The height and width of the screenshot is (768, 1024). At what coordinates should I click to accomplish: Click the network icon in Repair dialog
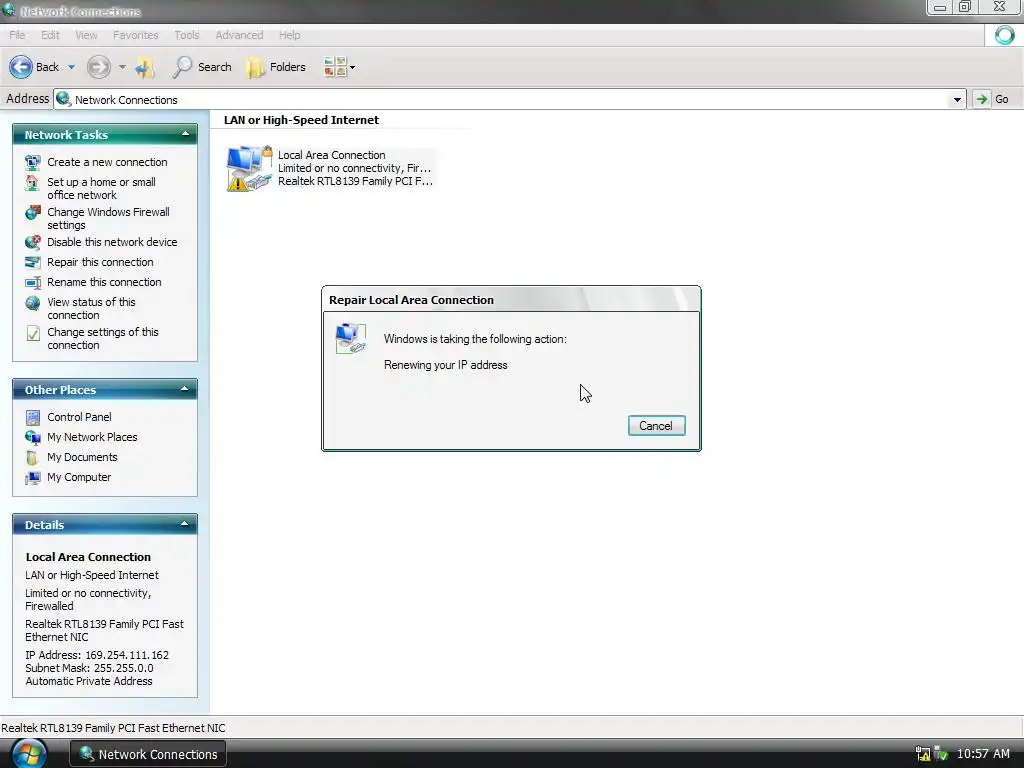pyautogui.click(x=351, y=338)
